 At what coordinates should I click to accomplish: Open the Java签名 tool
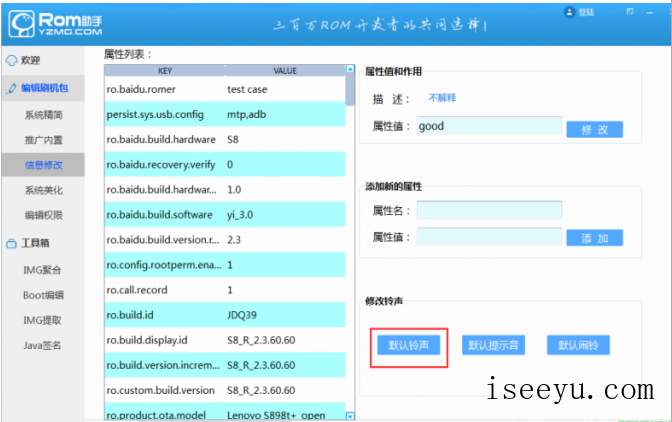[42, 345]
